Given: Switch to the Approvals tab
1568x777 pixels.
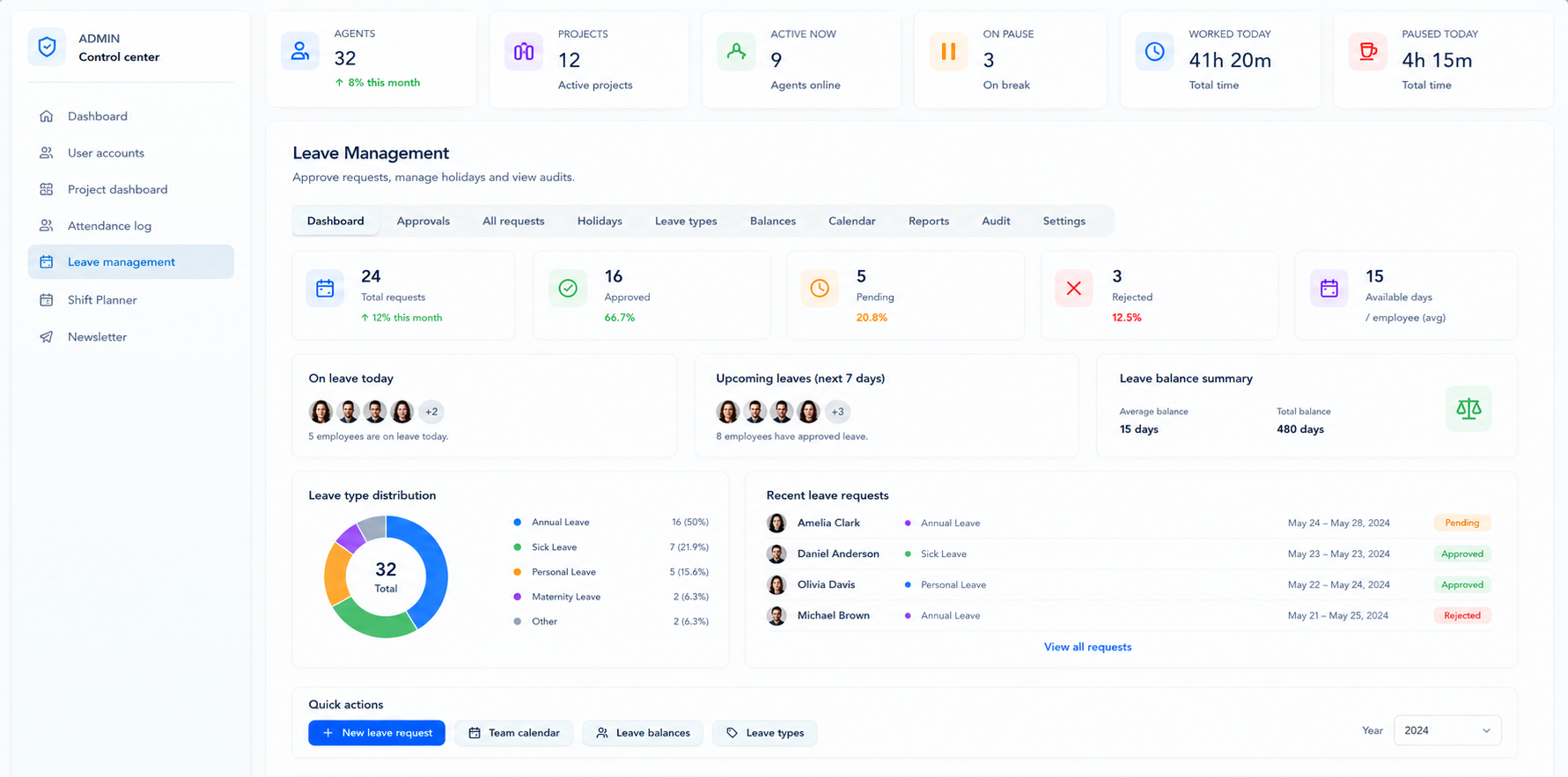Looking at the screenshot, I should (423, 221).
